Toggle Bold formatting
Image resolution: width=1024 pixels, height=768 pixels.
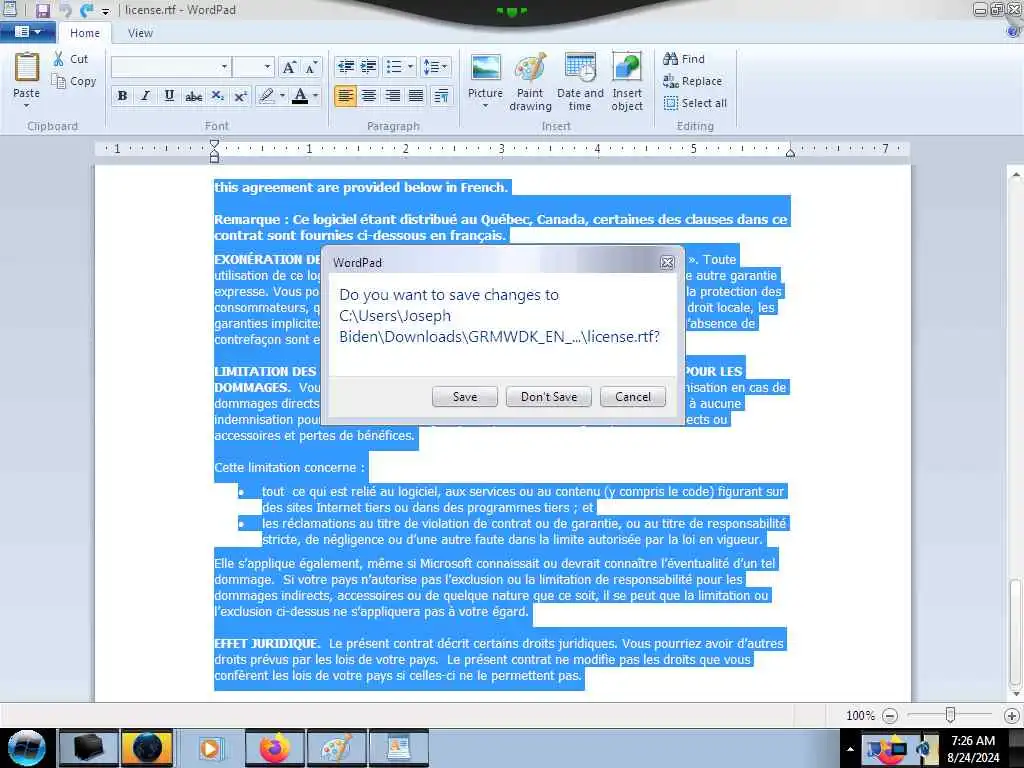[x=122, y=96]
